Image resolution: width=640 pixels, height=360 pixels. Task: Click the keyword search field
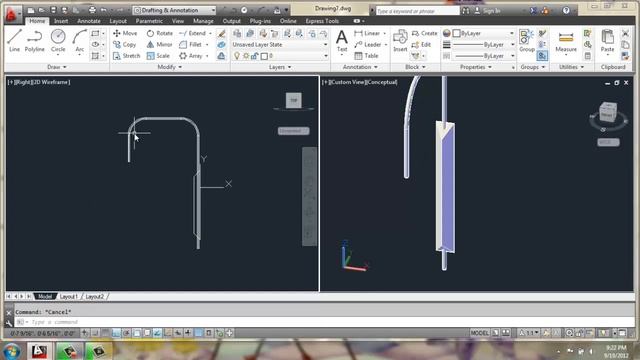417,11
